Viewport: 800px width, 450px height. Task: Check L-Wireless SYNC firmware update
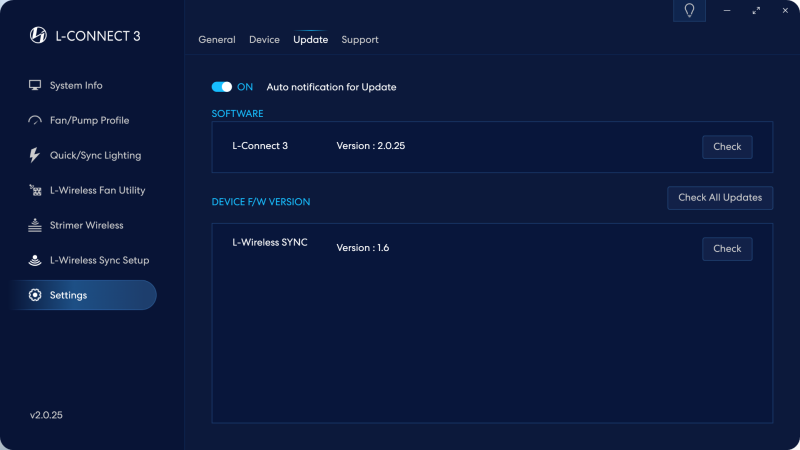click(x=727, y=249)
